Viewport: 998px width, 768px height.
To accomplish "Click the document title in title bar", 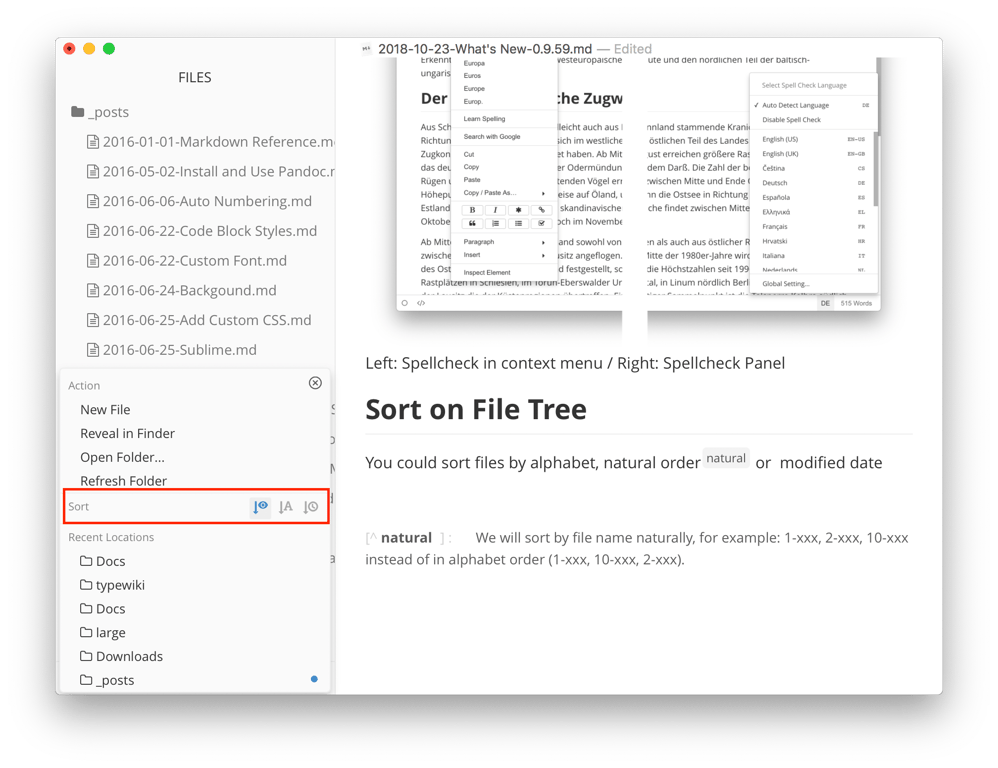I will [485, 49].
